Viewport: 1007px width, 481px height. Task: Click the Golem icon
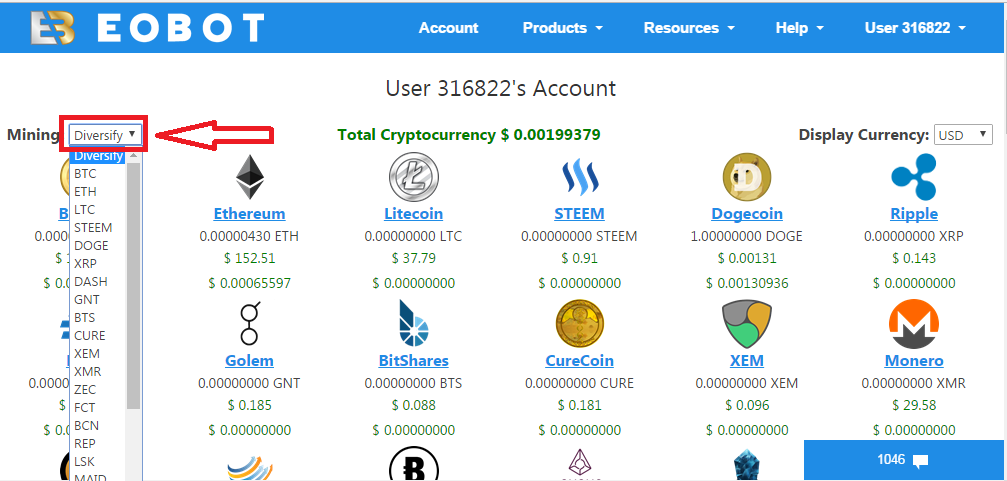(x=249, y=324)
